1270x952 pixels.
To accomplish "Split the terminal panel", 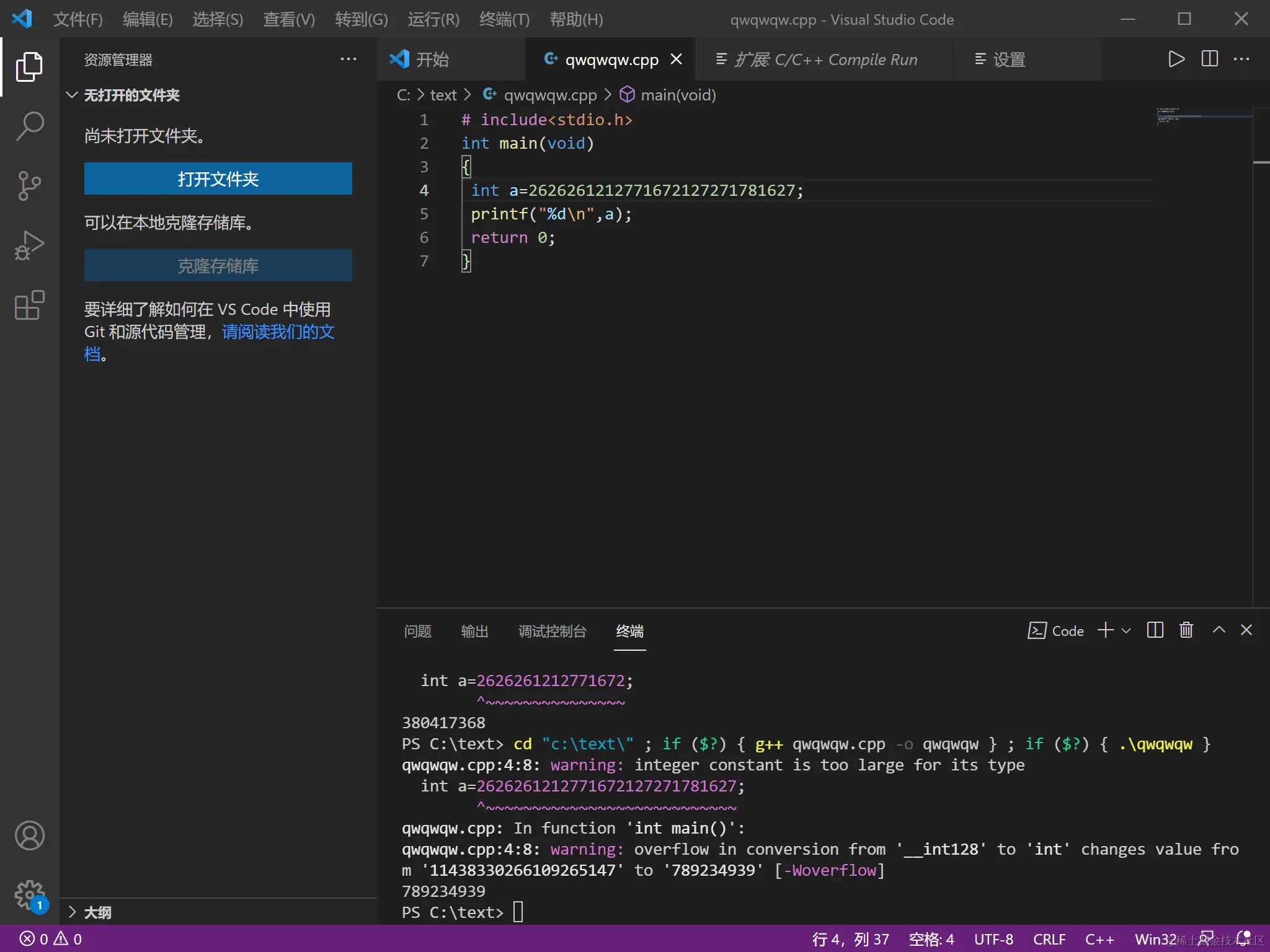I will pos(1155,630).
